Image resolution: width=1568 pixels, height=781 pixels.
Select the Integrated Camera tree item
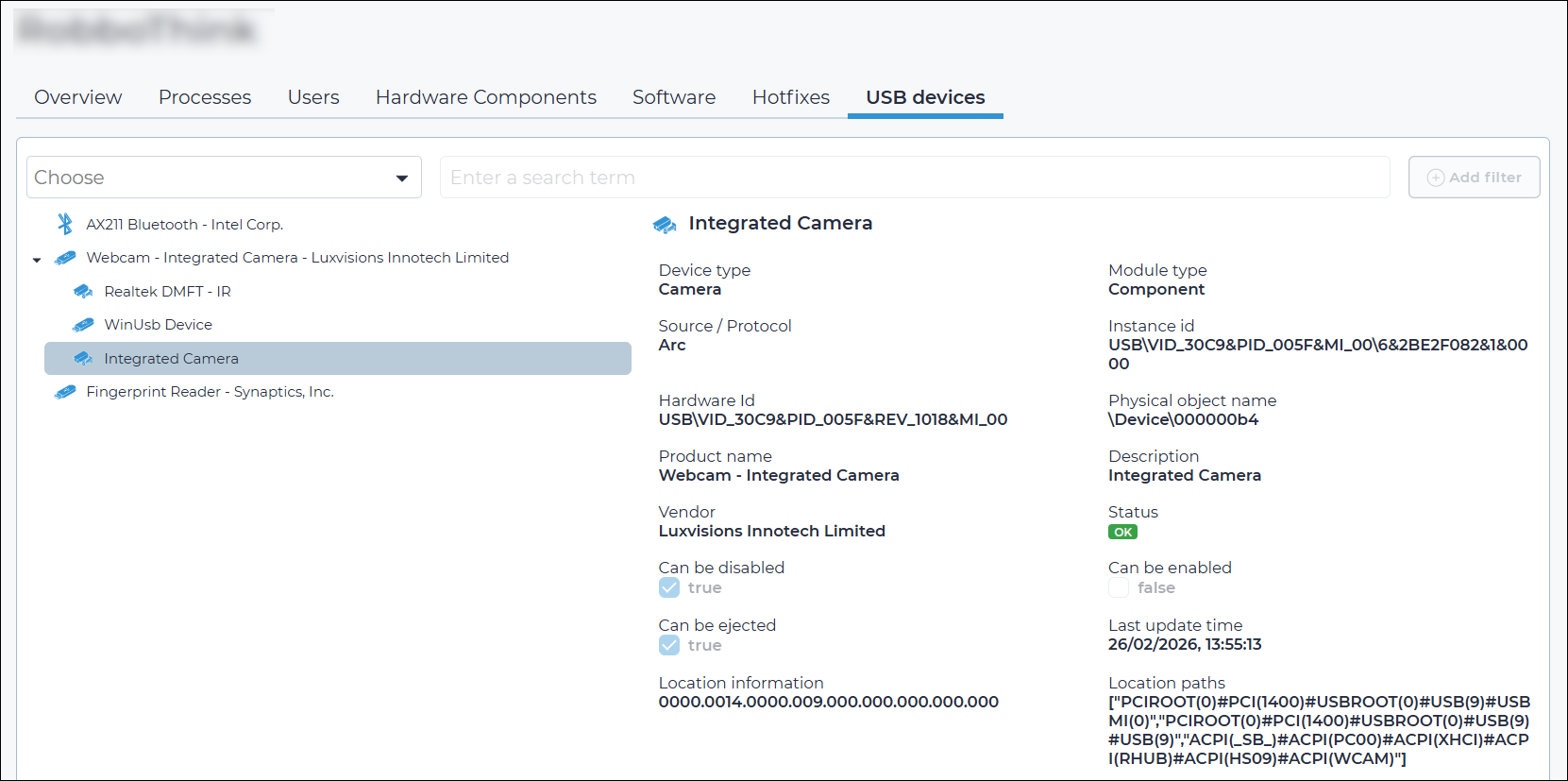pyautogui.click(x=338, y=359)
